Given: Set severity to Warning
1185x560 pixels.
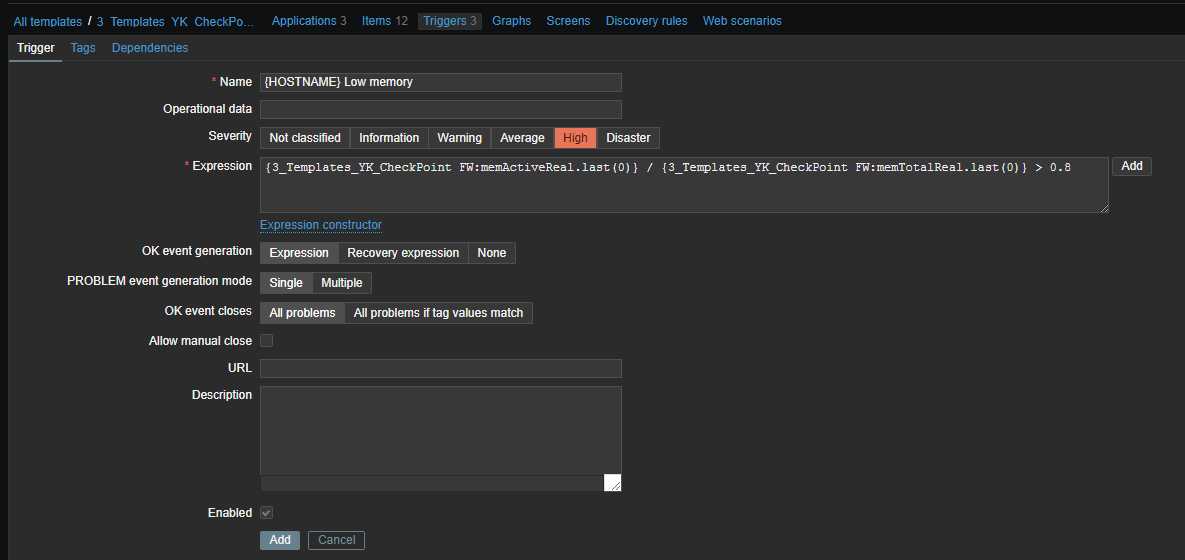Looking at the screenshot, I should (x=459, y=138).
